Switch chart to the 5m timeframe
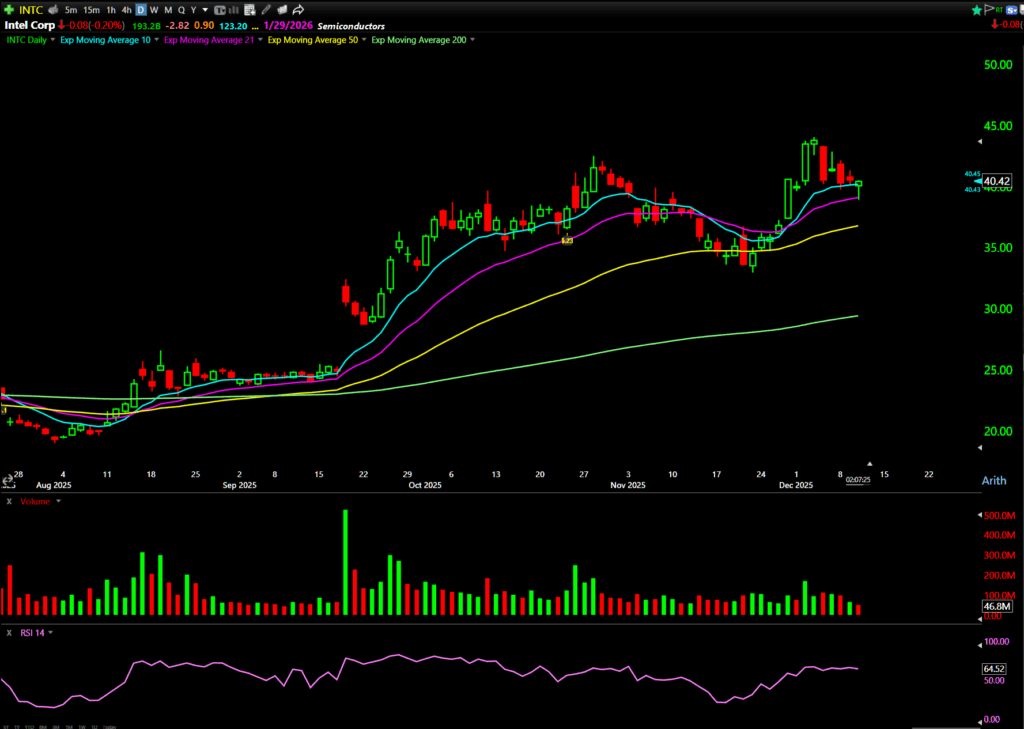The image size is (1024, 729). (x=71, y=9)
